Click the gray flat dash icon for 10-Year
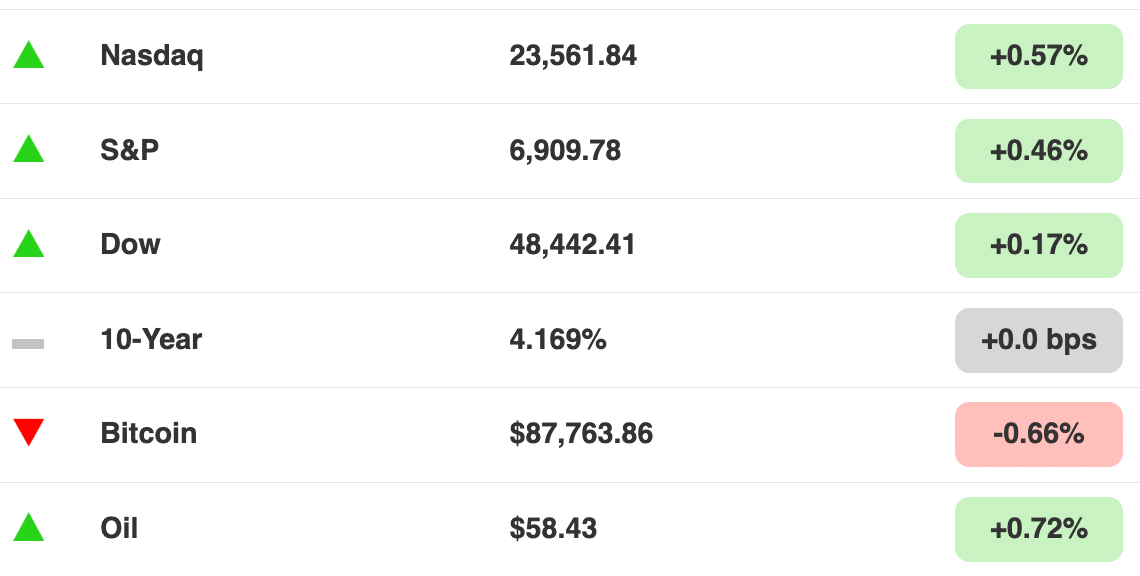 (28, 344)
